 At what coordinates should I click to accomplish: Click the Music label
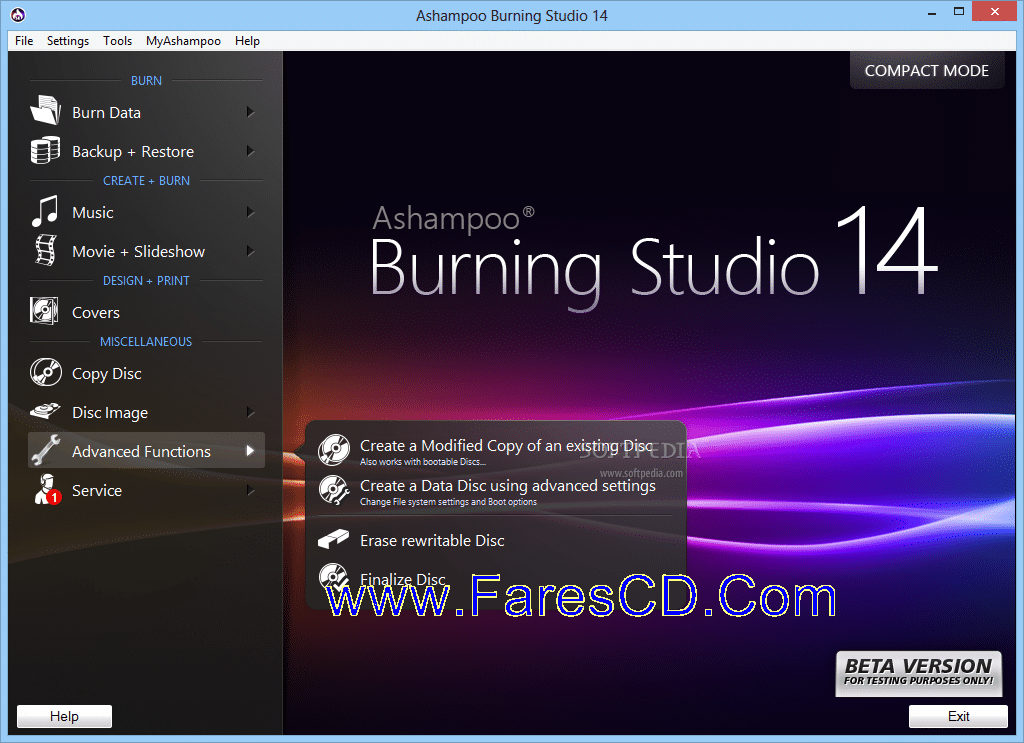[93, 212]
